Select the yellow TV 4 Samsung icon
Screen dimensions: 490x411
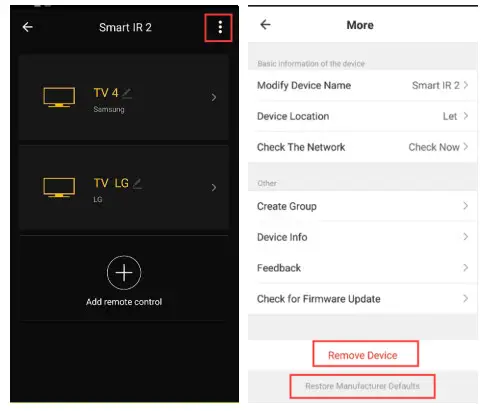click(x=59, y=97)
